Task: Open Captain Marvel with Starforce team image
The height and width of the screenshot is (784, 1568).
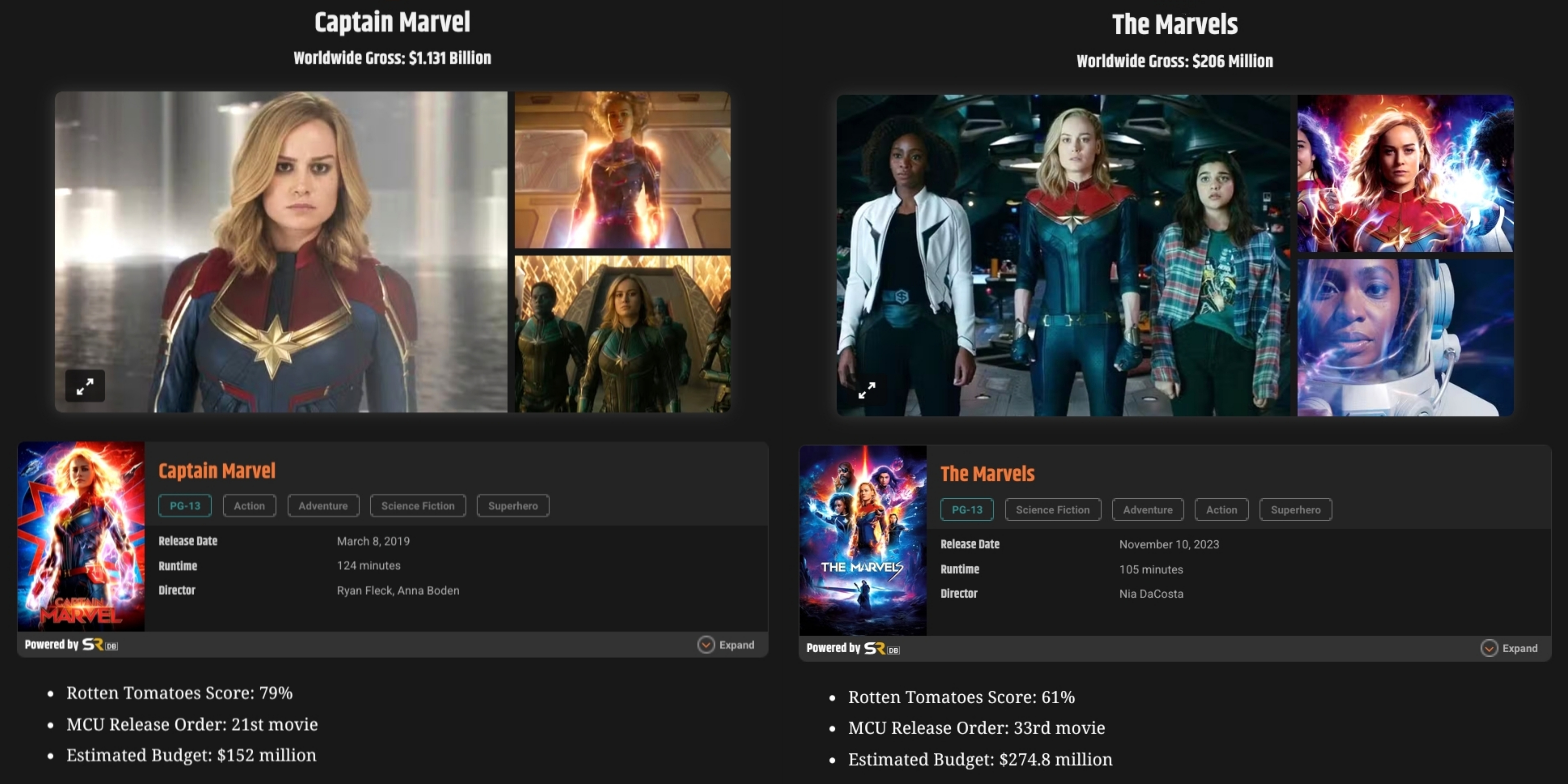Action: [x=623, y=334]
